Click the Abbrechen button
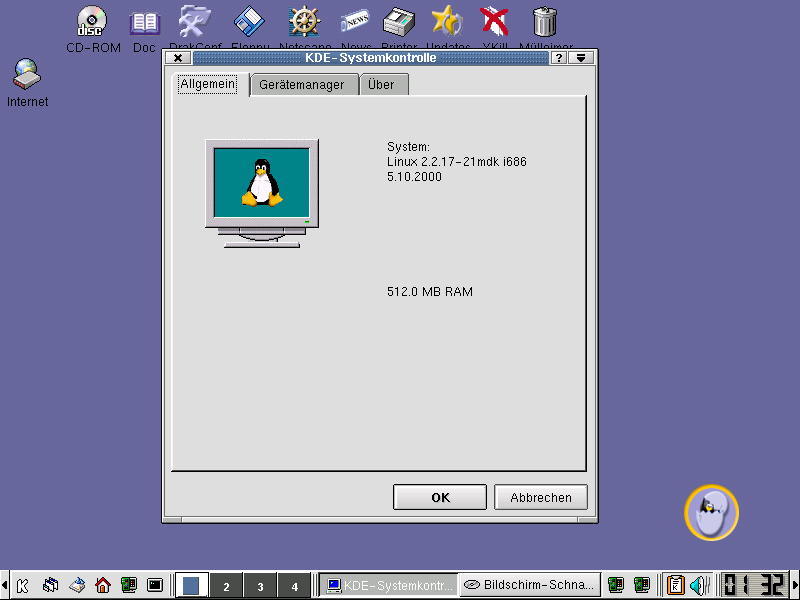 [x=541, y=497]
